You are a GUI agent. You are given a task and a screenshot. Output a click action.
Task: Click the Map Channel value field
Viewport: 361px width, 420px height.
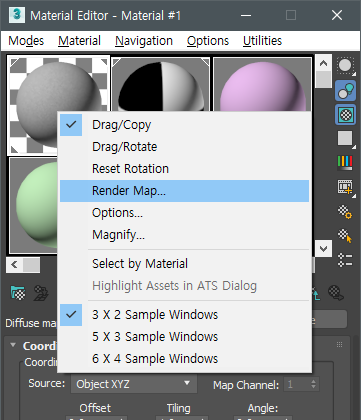(297, 384)
